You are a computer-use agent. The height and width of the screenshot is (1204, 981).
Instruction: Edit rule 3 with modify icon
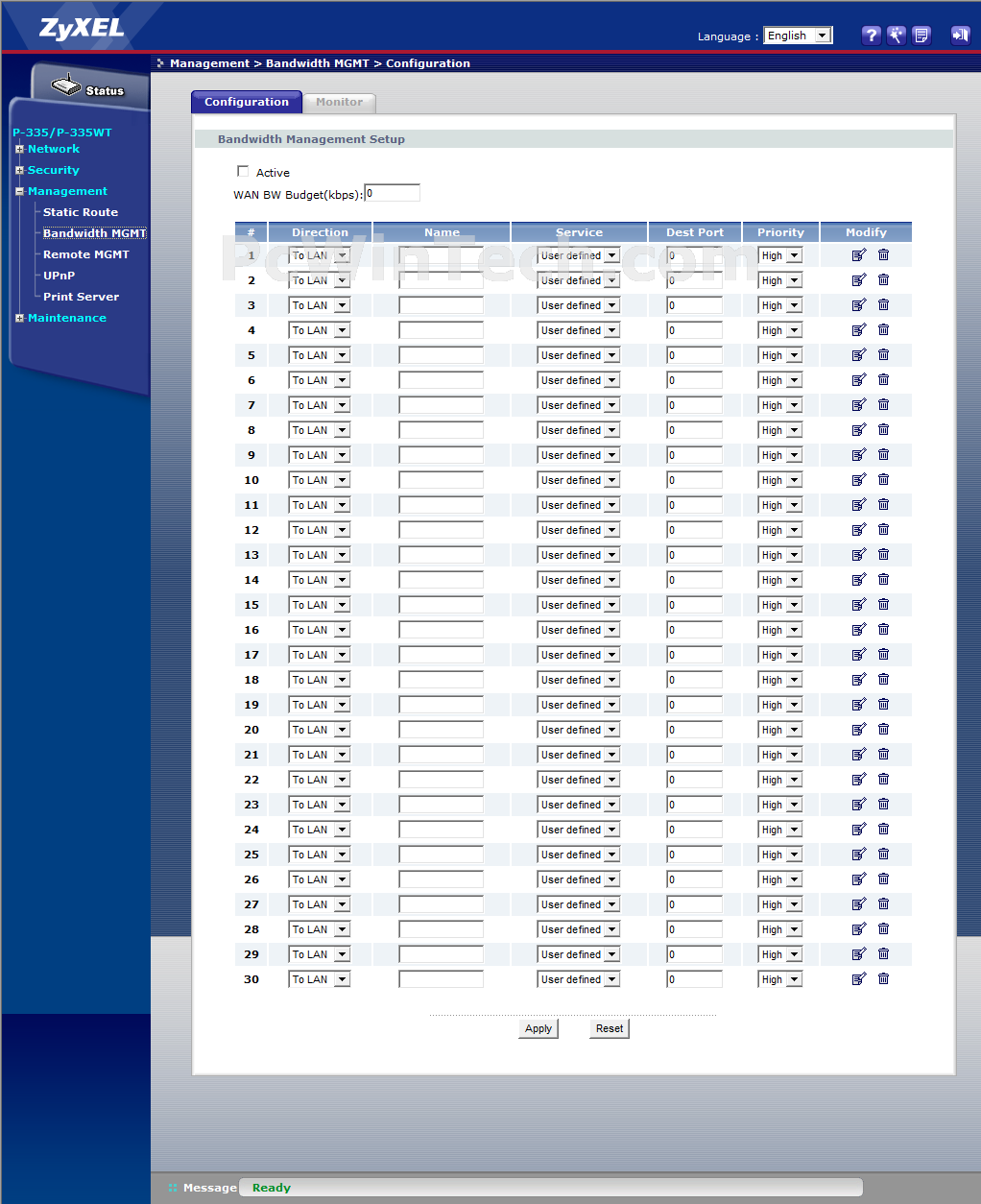point(859,305)
